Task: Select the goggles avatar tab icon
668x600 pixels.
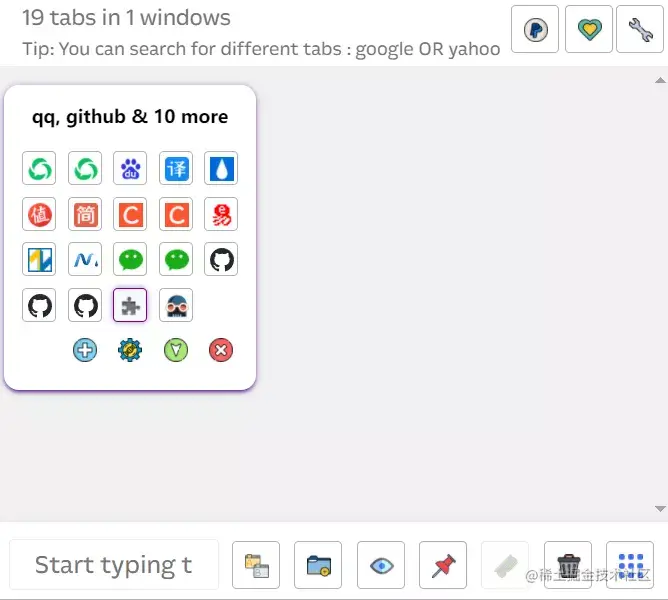Action: point(176,306)
